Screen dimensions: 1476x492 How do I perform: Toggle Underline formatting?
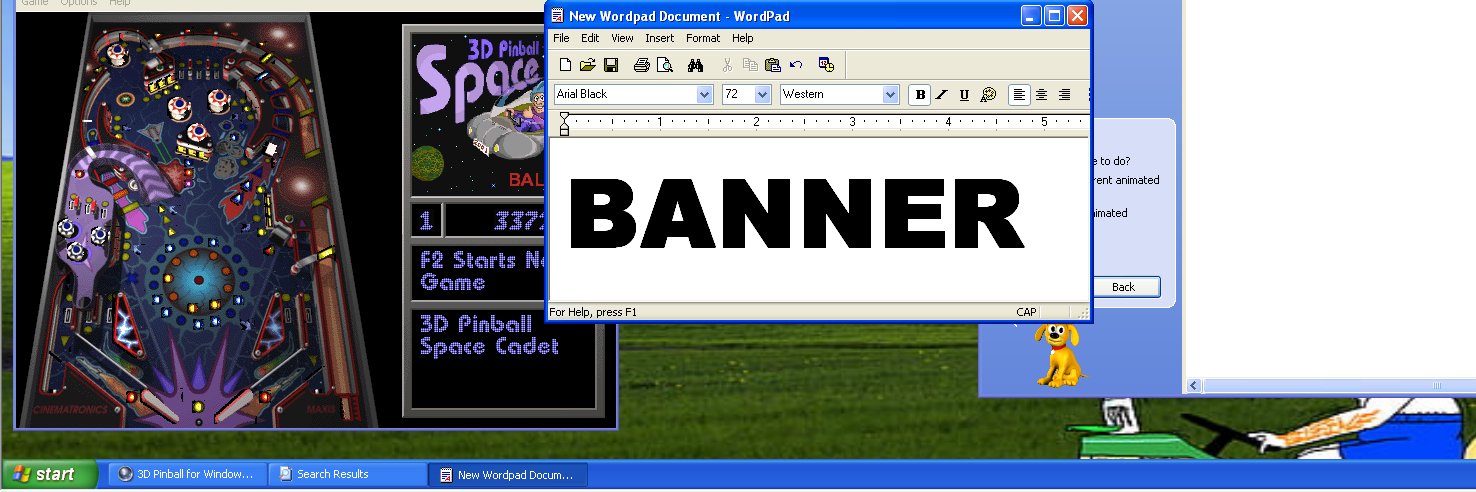pos(964,95)
